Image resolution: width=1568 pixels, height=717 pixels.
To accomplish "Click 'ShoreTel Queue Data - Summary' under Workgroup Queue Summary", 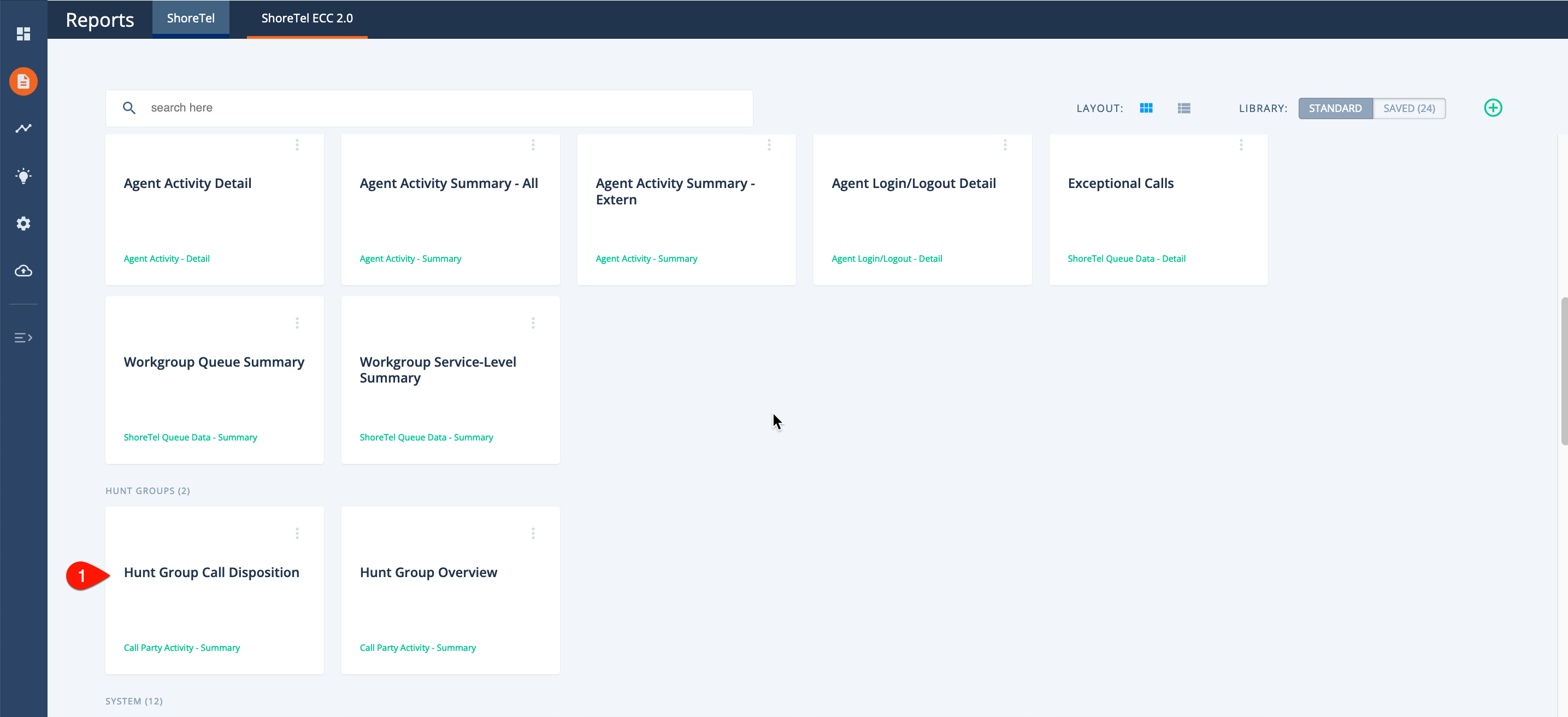I will point(191,438).
